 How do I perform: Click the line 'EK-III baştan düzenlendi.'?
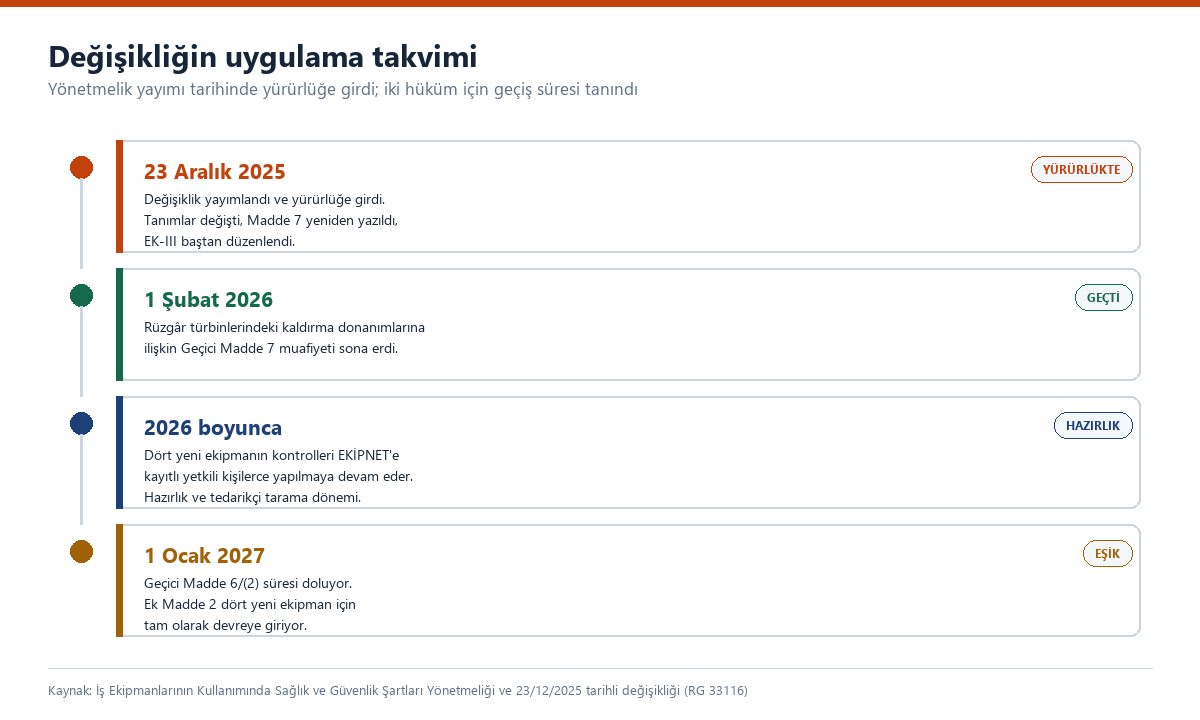click(219, 242)
